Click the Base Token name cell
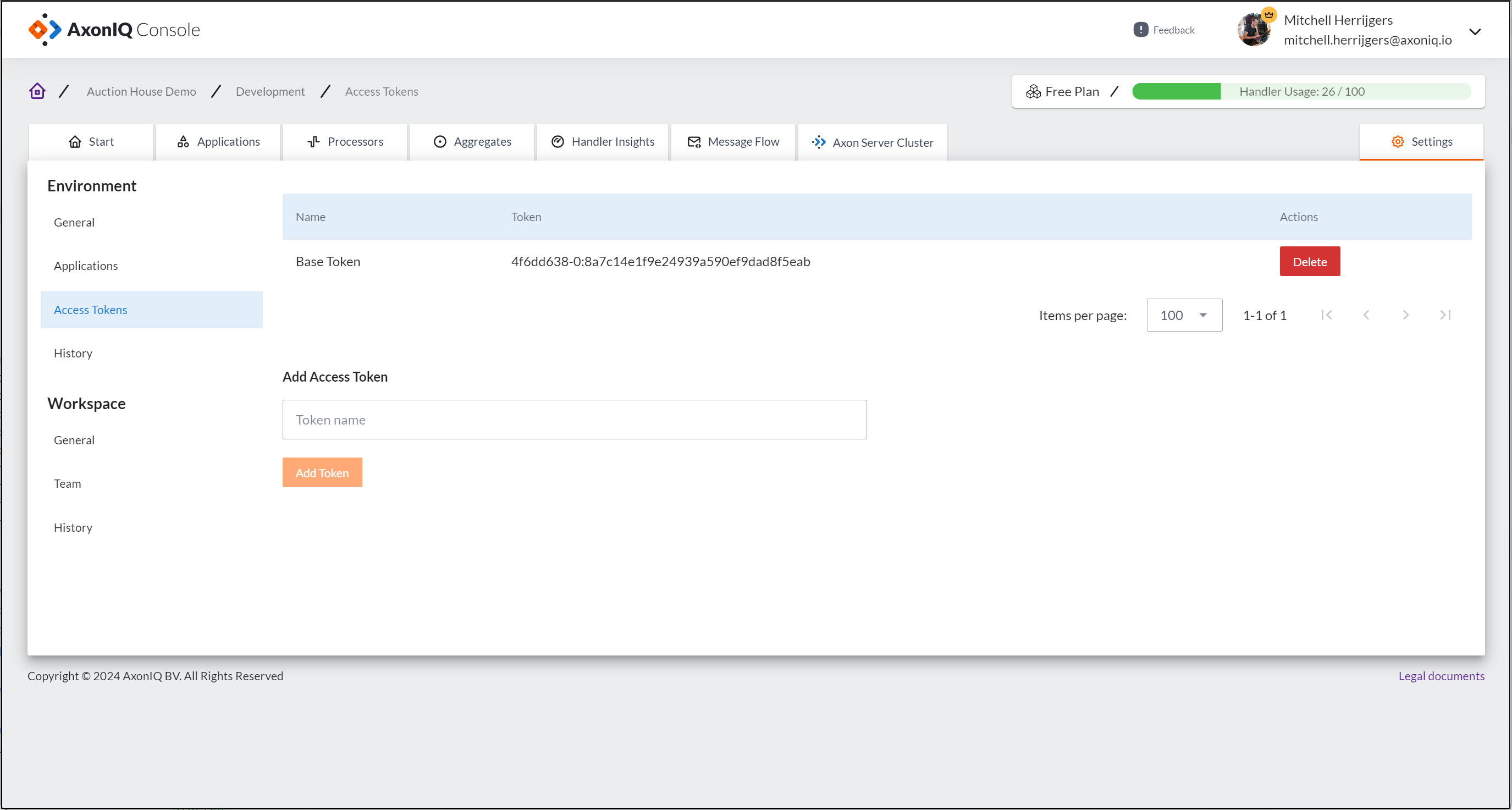Screen dimensions: 1512x810 coord(328,261)
